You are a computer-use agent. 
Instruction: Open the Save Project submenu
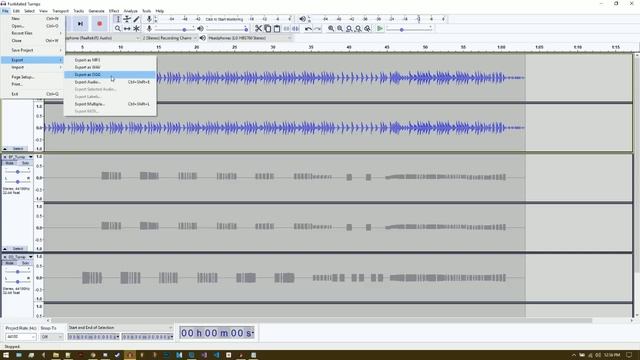pos(33,50)
